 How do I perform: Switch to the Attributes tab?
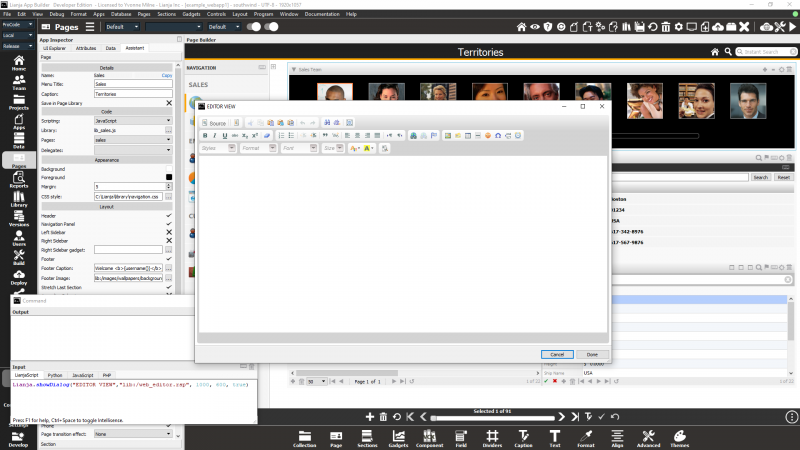[x=86, y=48]
